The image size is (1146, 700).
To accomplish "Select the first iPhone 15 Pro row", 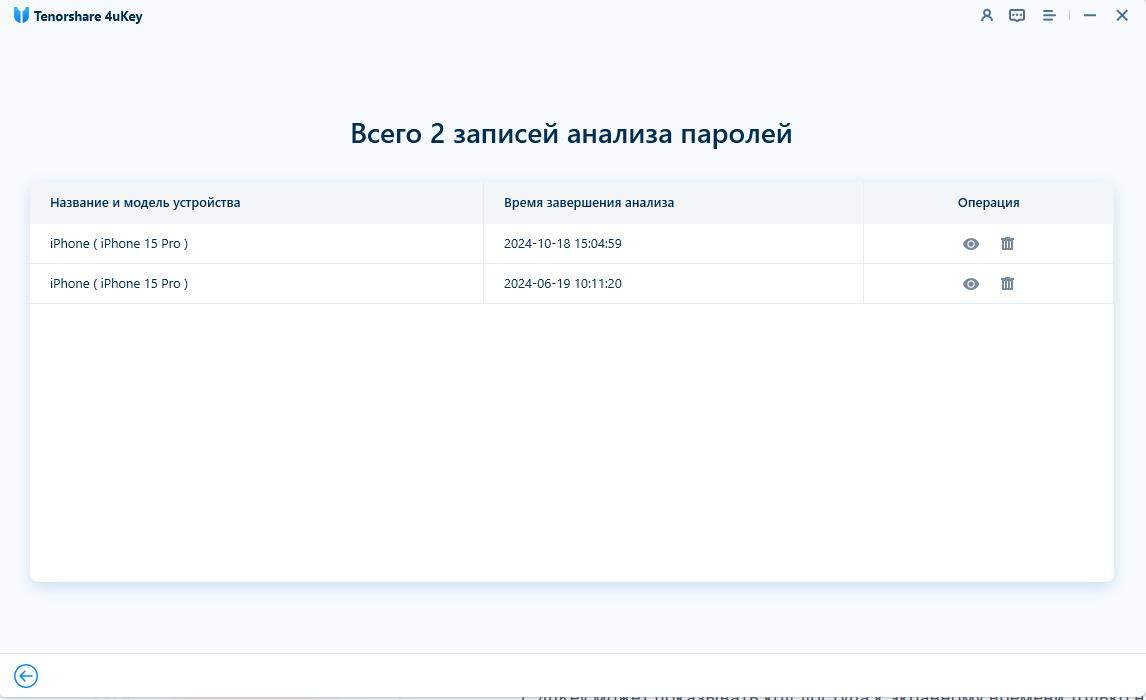I will tap(119, 244).
